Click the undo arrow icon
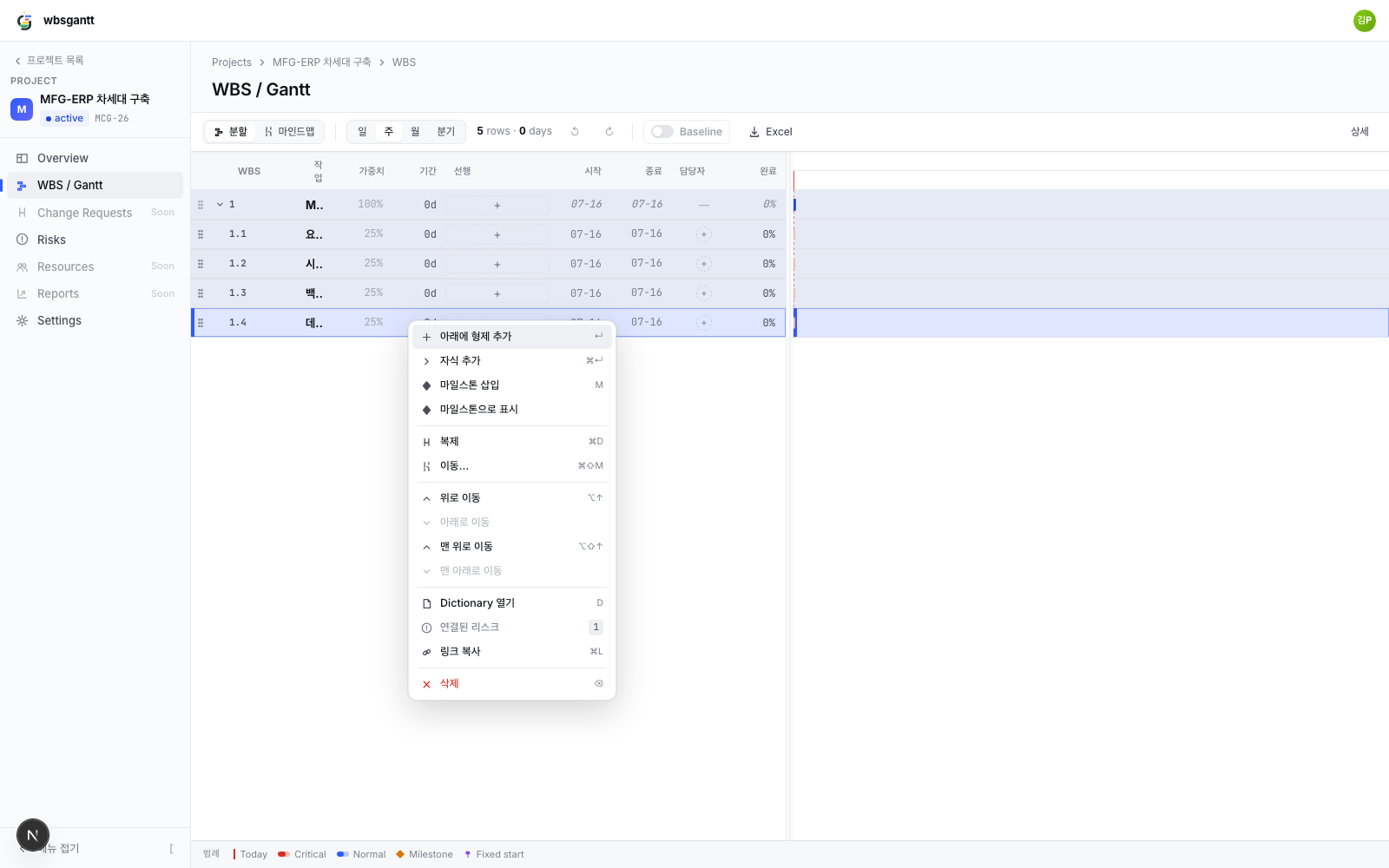This screenshot has height=868, width=1389. (x=575, y=132)
